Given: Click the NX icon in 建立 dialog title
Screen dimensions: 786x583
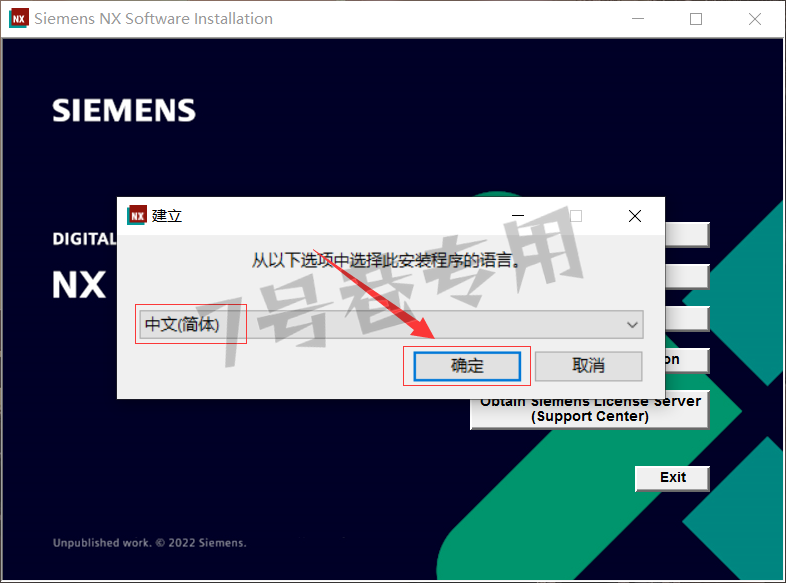Looking at the screenshot, I should tap(137, 216).
